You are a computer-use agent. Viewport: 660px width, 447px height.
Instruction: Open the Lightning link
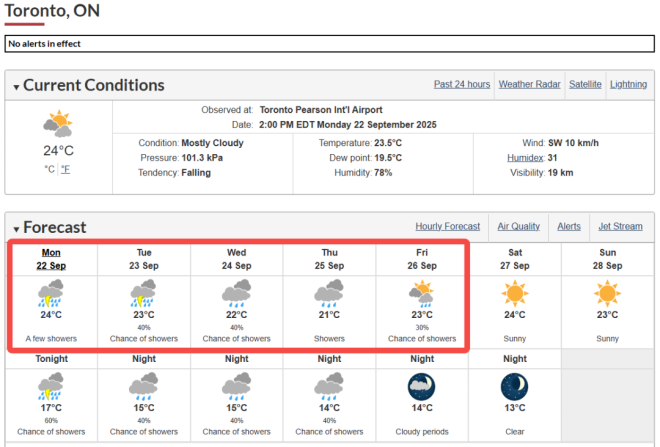click(x=628, y=84)
